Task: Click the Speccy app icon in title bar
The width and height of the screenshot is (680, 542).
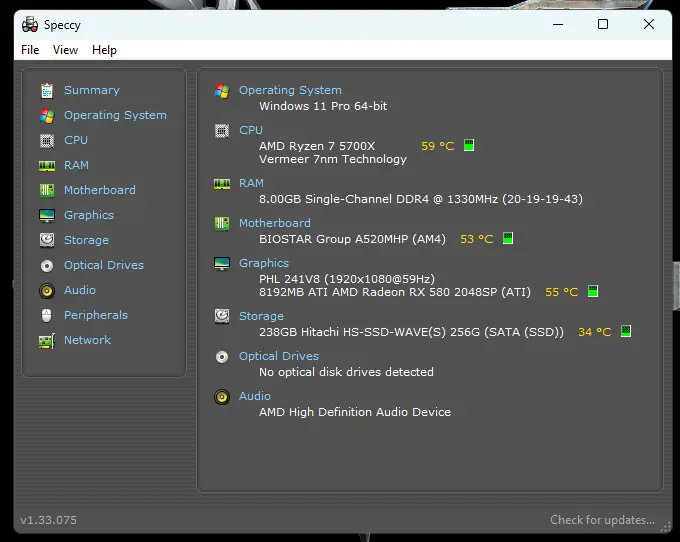Action: coord(30,25)
